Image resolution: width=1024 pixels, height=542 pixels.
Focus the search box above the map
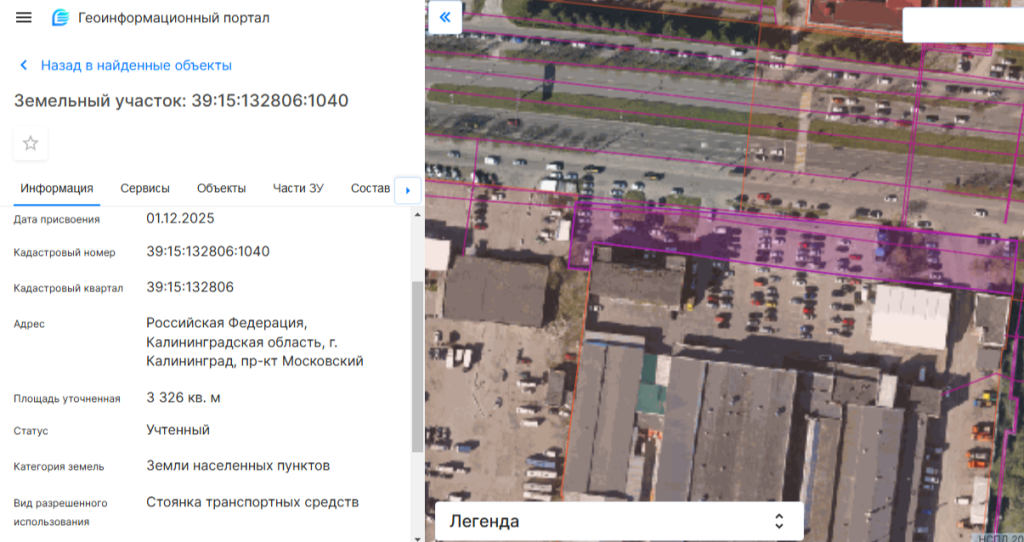pos(962,25)
